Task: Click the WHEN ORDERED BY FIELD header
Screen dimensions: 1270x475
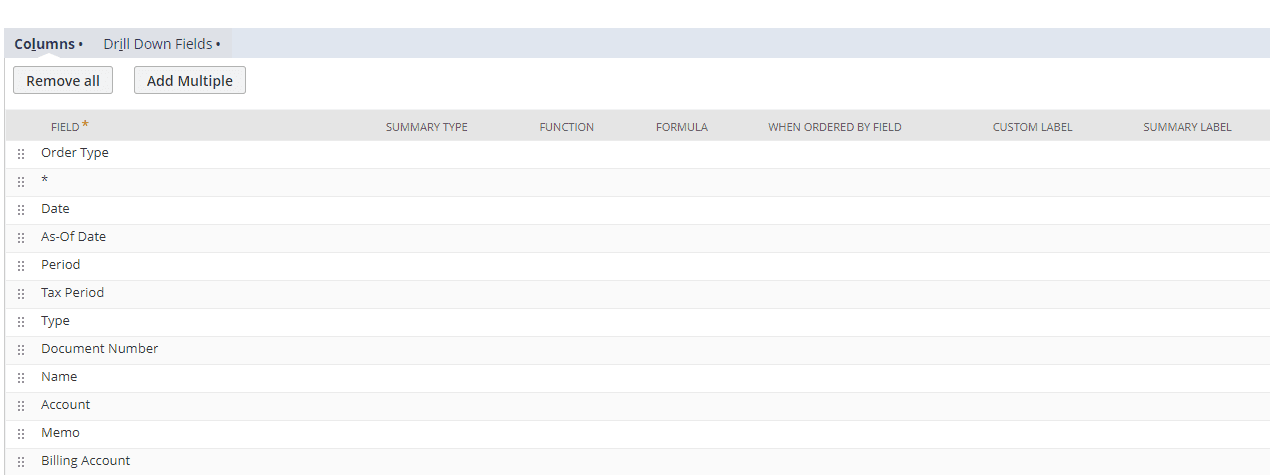Action: [835, 127]
